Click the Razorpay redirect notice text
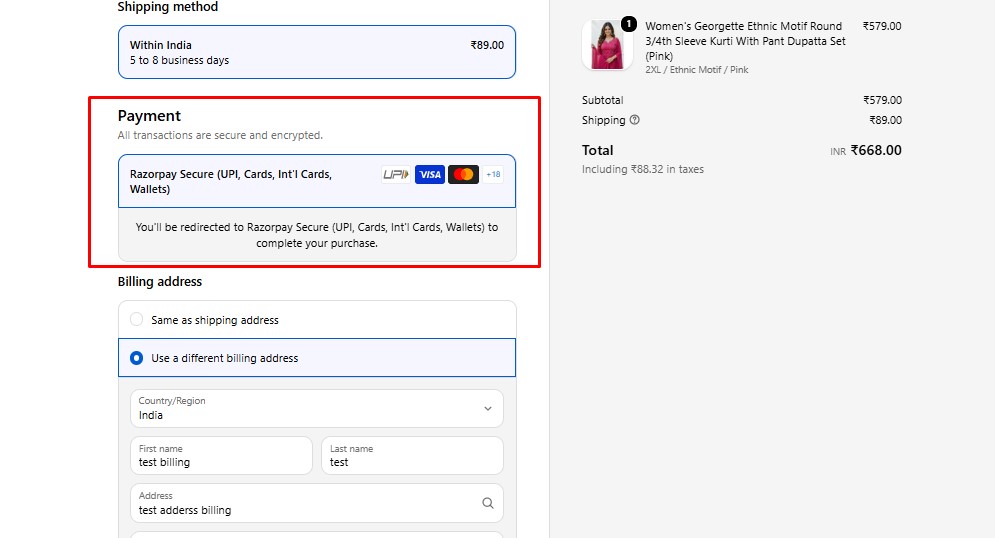This screenshot has height=538, width=995. pyautogui.click(x=317, y=235)
